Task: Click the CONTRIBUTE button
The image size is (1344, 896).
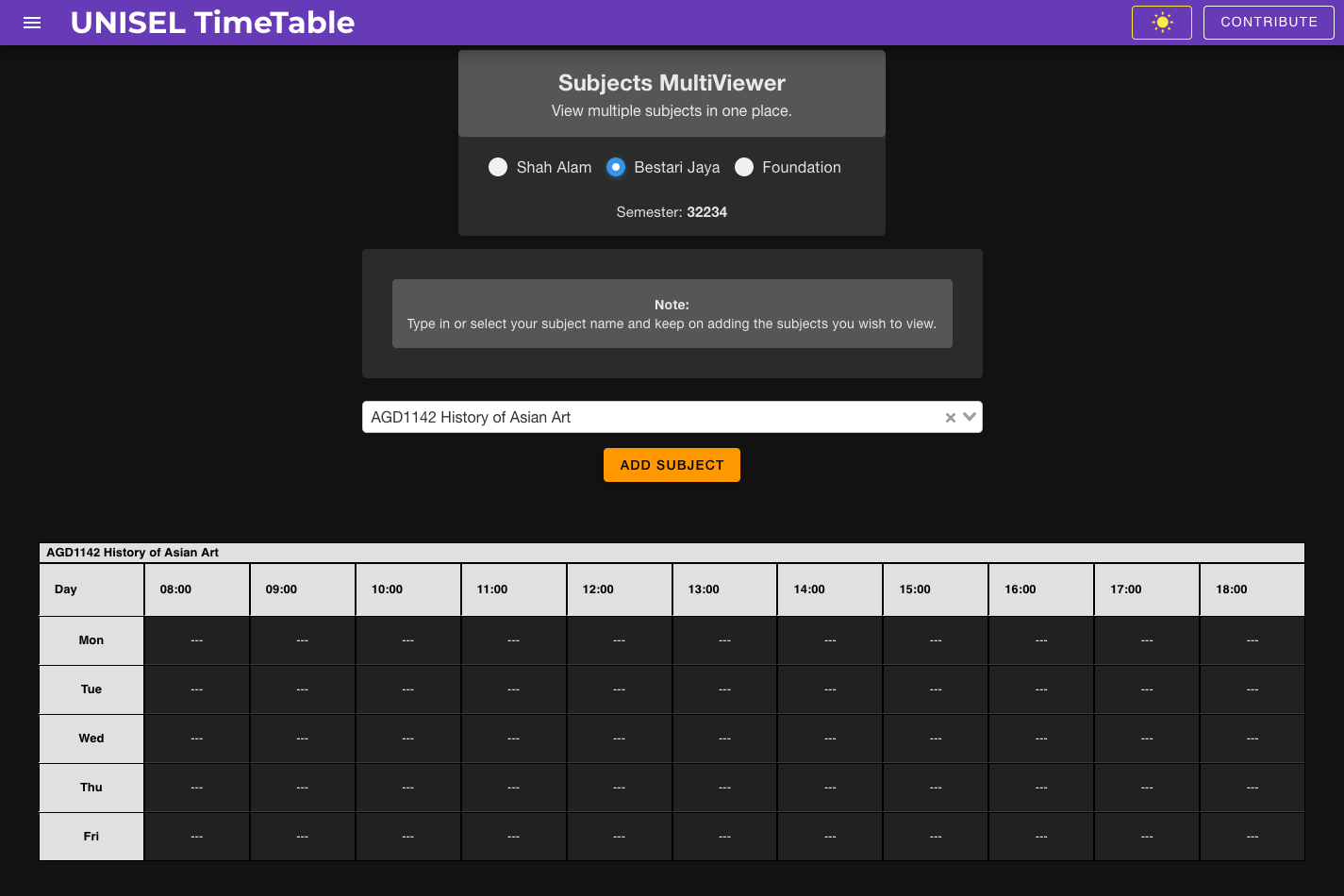Action: (x=1269, y=23)
